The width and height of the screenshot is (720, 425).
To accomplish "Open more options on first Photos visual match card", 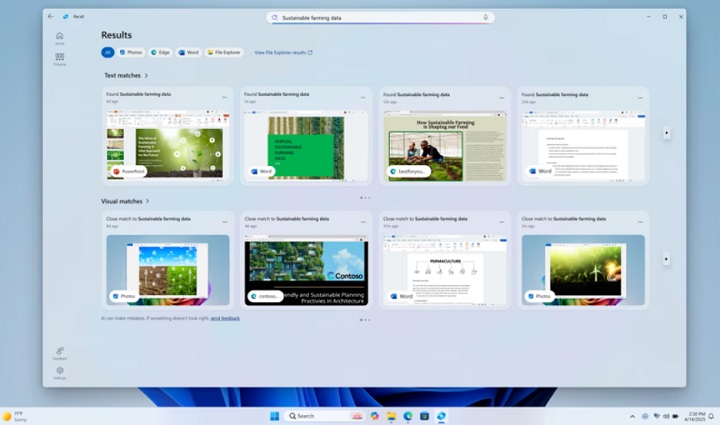I will (x=225, y=222).
